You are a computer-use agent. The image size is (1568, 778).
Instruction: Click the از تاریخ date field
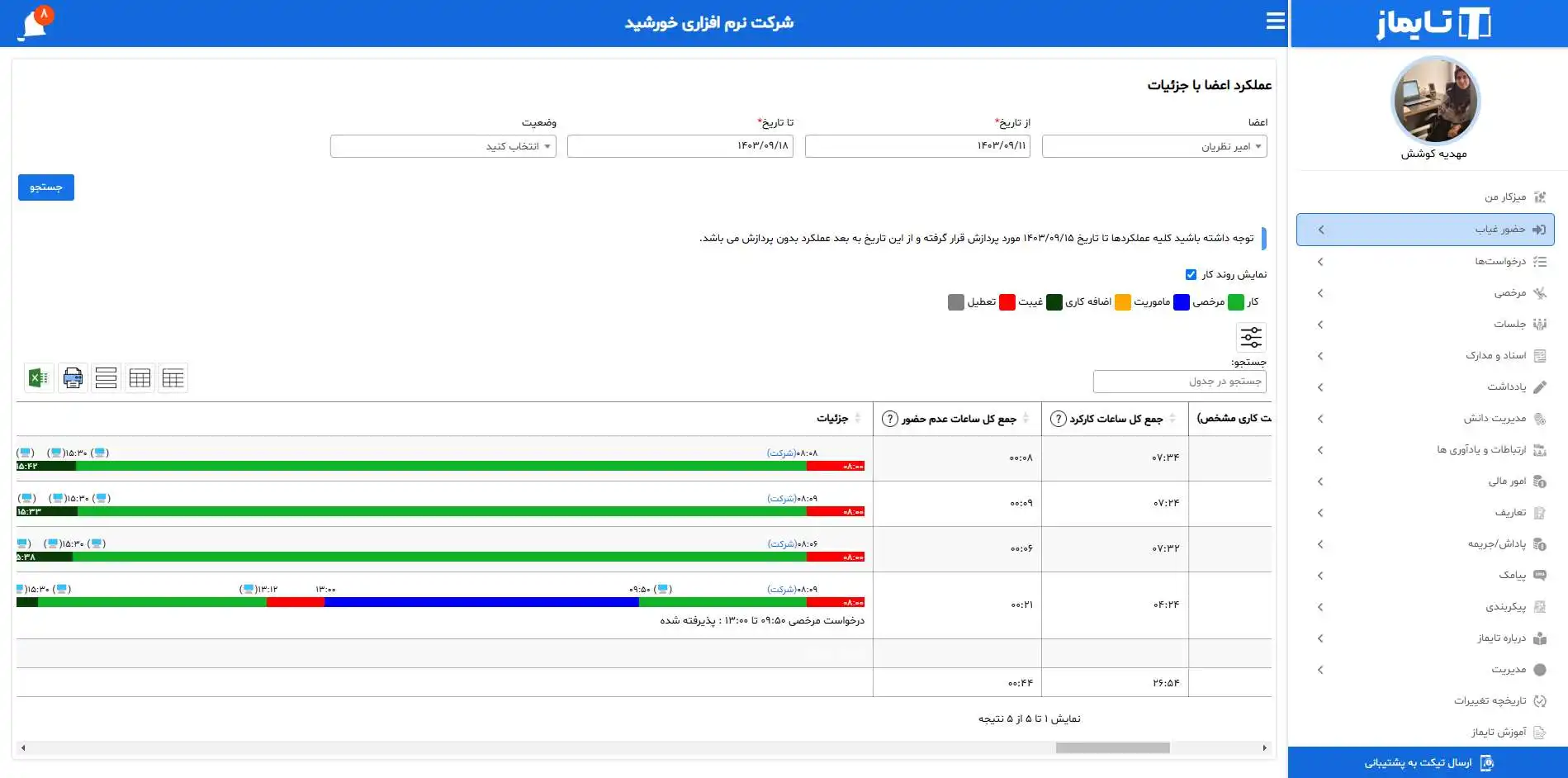click(917, 146)
